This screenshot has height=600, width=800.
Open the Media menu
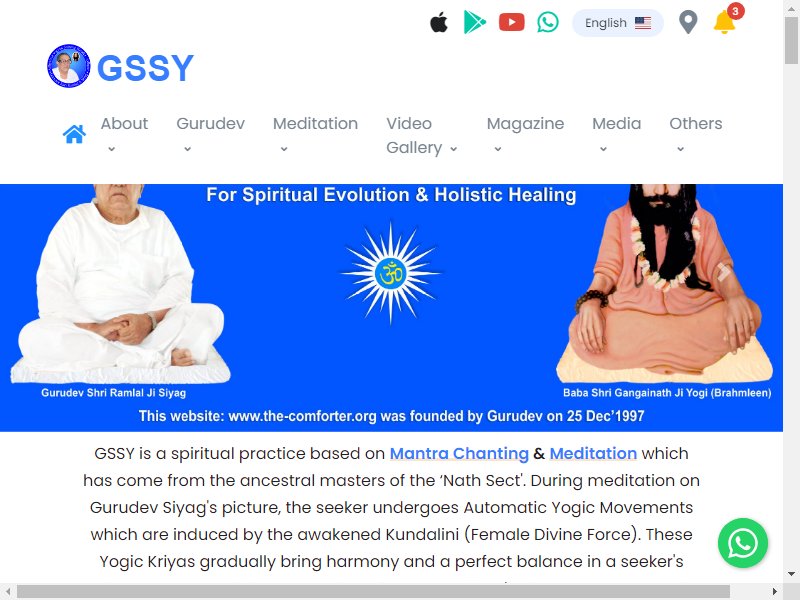coord(616,135)
